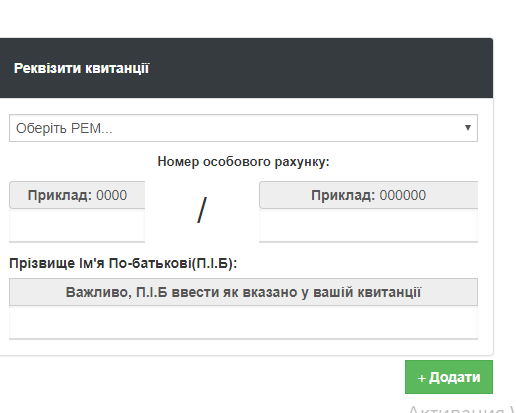Click the bold word 'Приклад:' in the right hint

tap(343, 195)
